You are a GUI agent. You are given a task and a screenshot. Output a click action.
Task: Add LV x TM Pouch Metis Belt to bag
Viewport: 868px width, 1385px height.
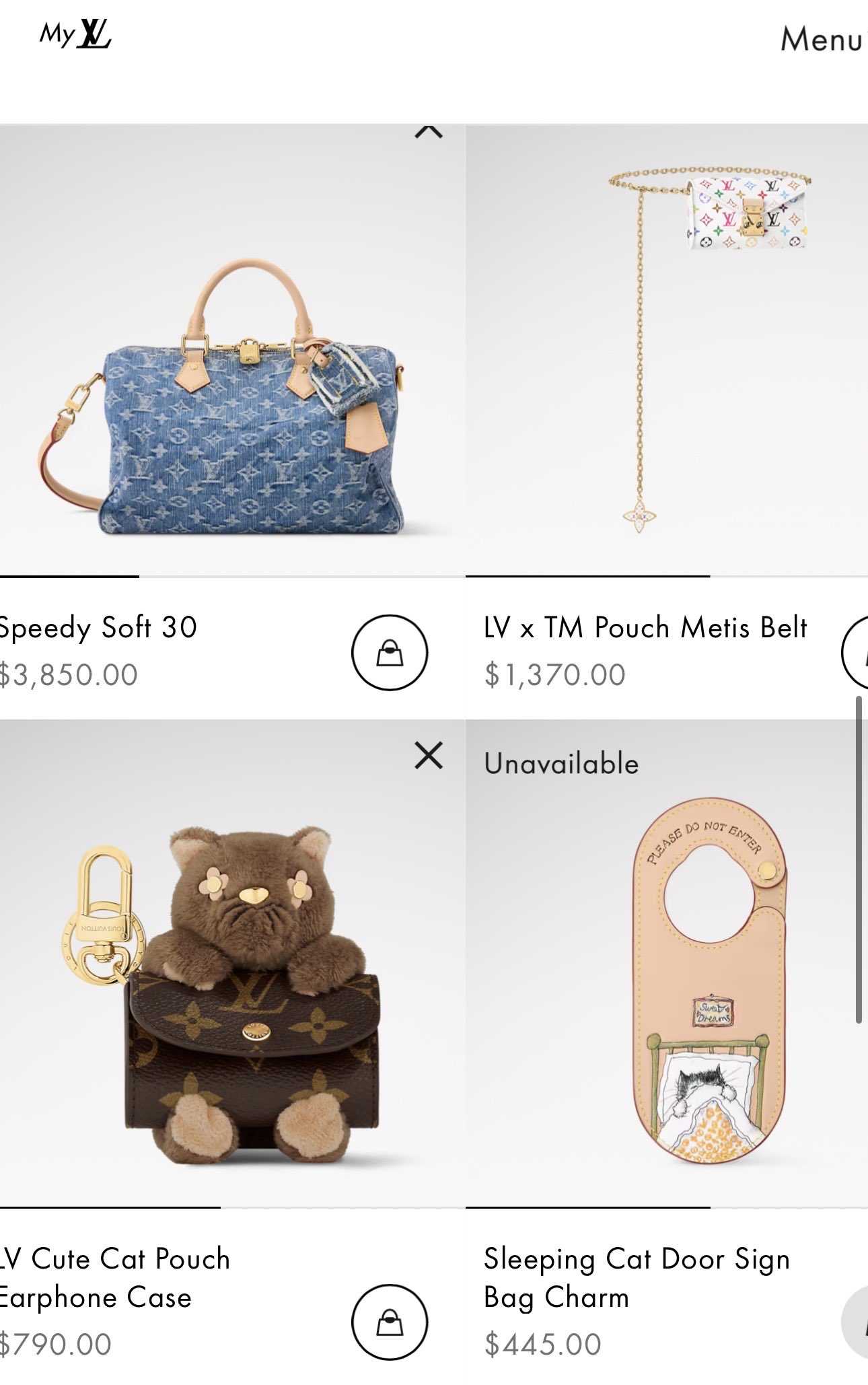(855, 652)
